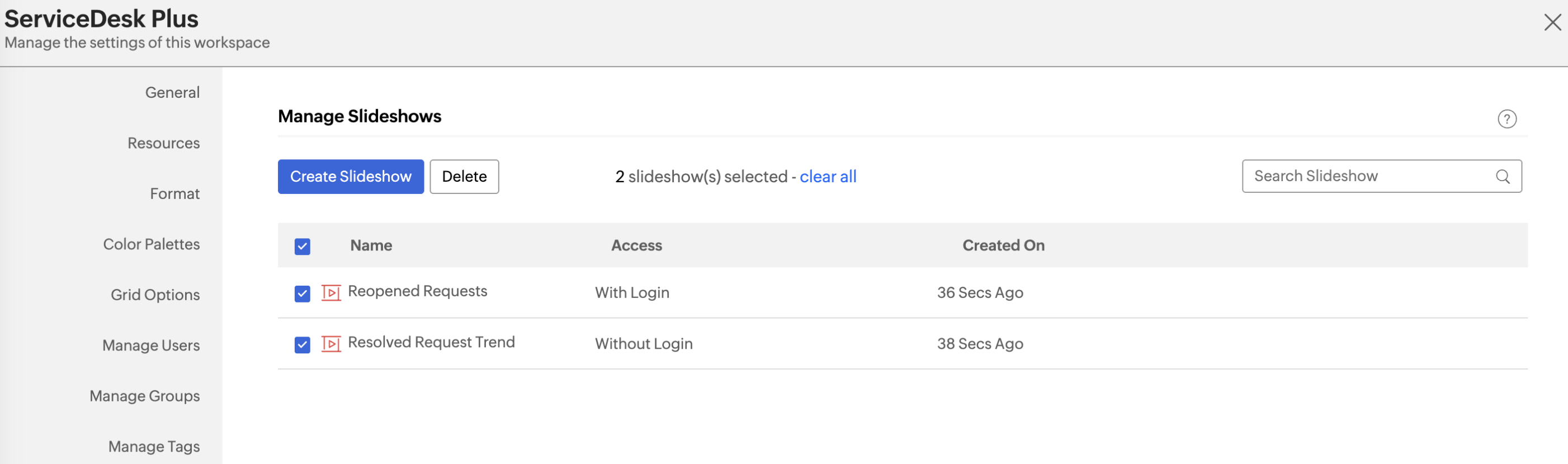
Task: Open the Format settings
Action: (x=174, y=193)
